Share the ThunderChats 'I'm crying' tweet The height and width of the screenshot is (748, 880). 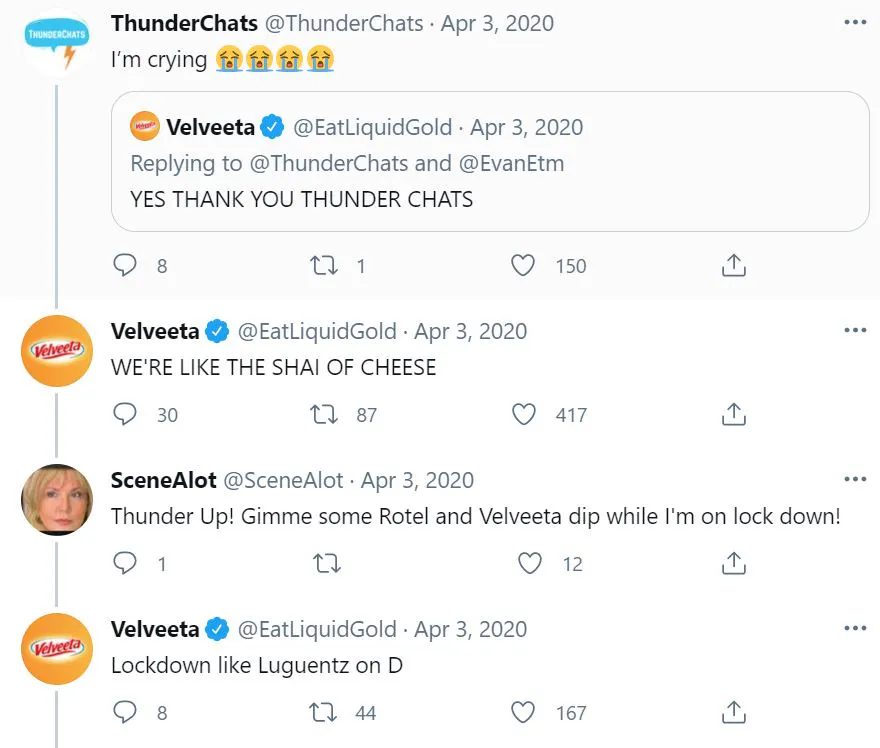point(733,265)
